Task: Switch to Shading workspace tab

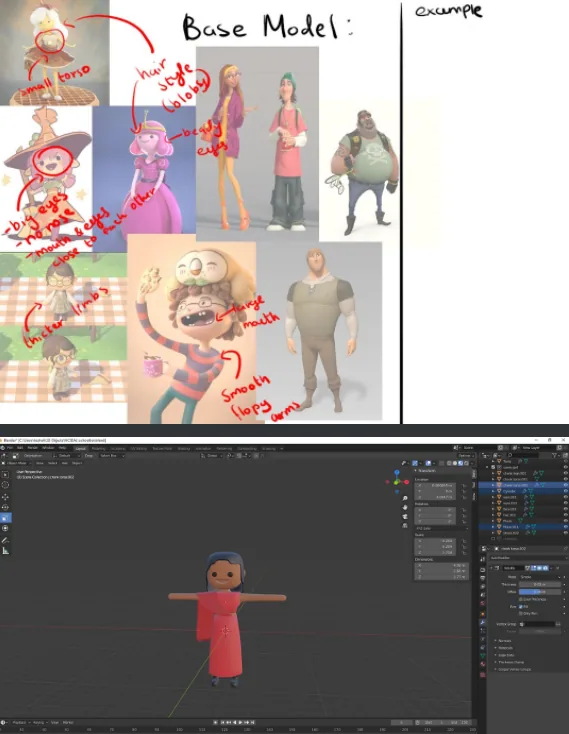Action: point(183,448)
